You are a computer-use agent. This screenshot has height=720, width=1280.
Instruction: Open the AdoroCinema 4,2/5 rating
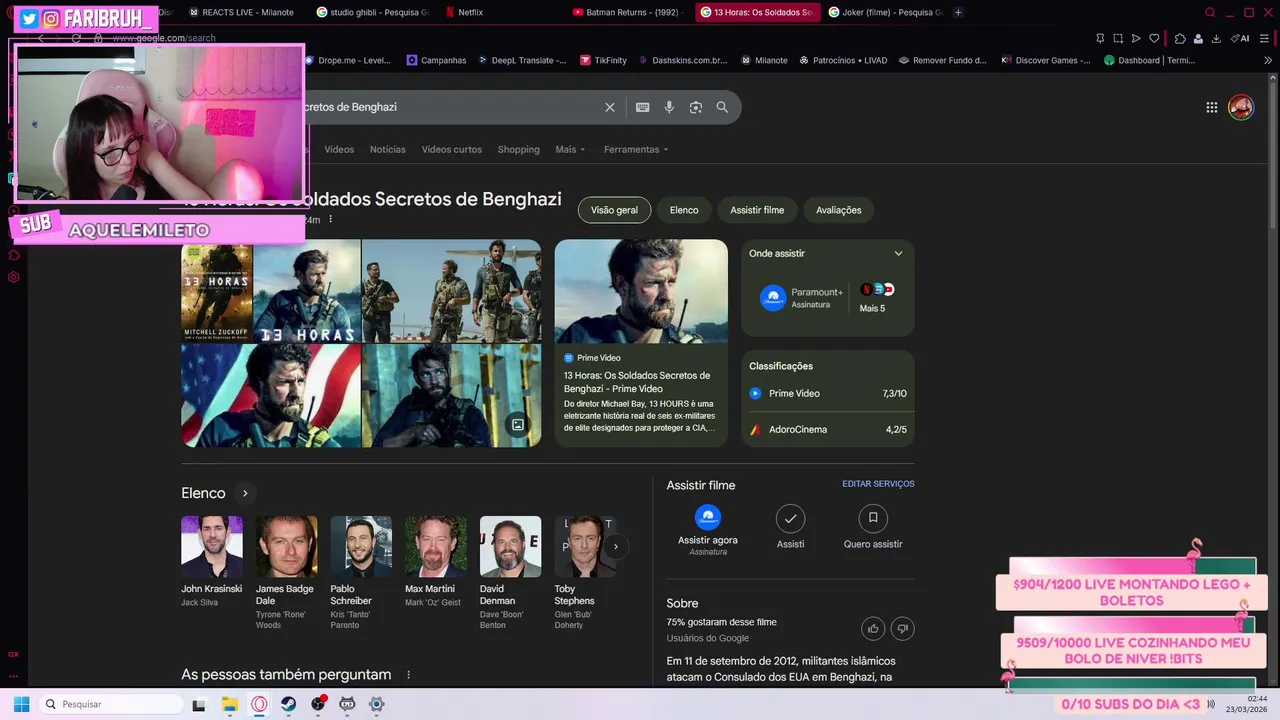click(x=828, y=429)
